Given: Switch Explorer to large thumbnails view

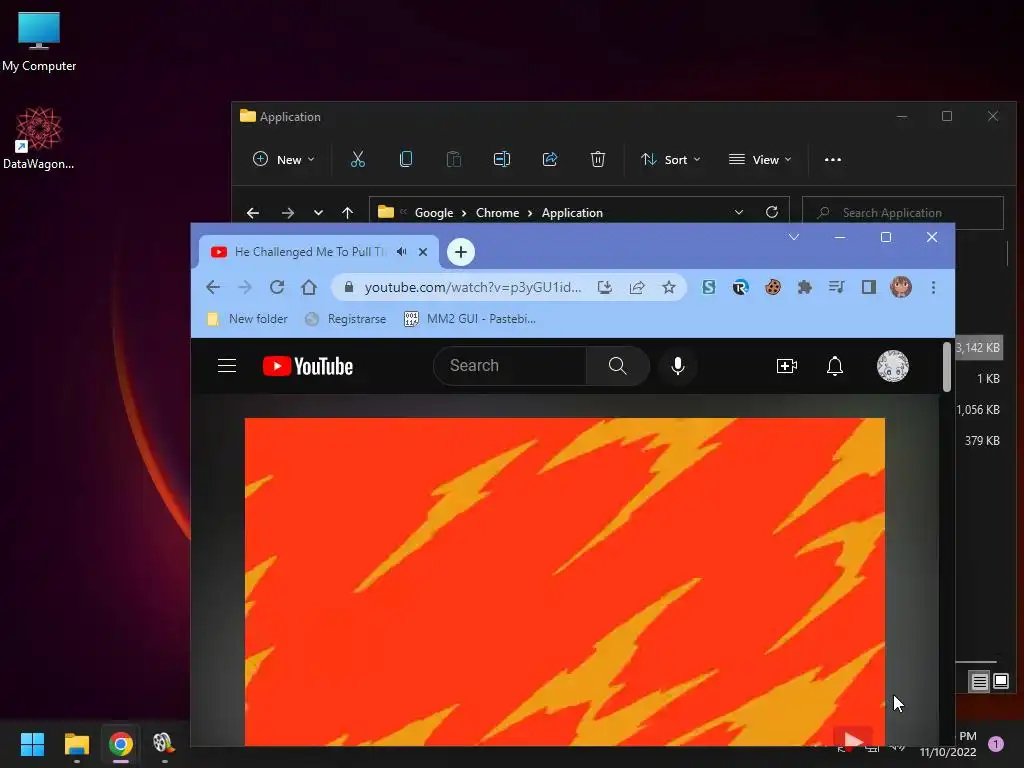Looking at the screenshot, I should tap(1000, 682).
